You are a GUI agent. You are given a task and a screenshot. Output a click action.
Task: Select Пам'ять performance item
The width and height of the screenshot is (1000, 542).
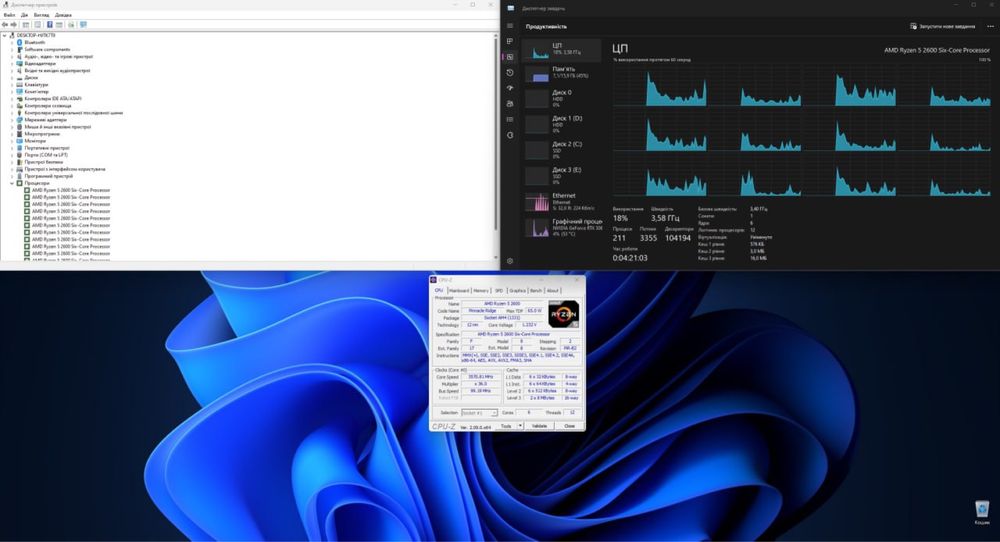click(561, 73)
